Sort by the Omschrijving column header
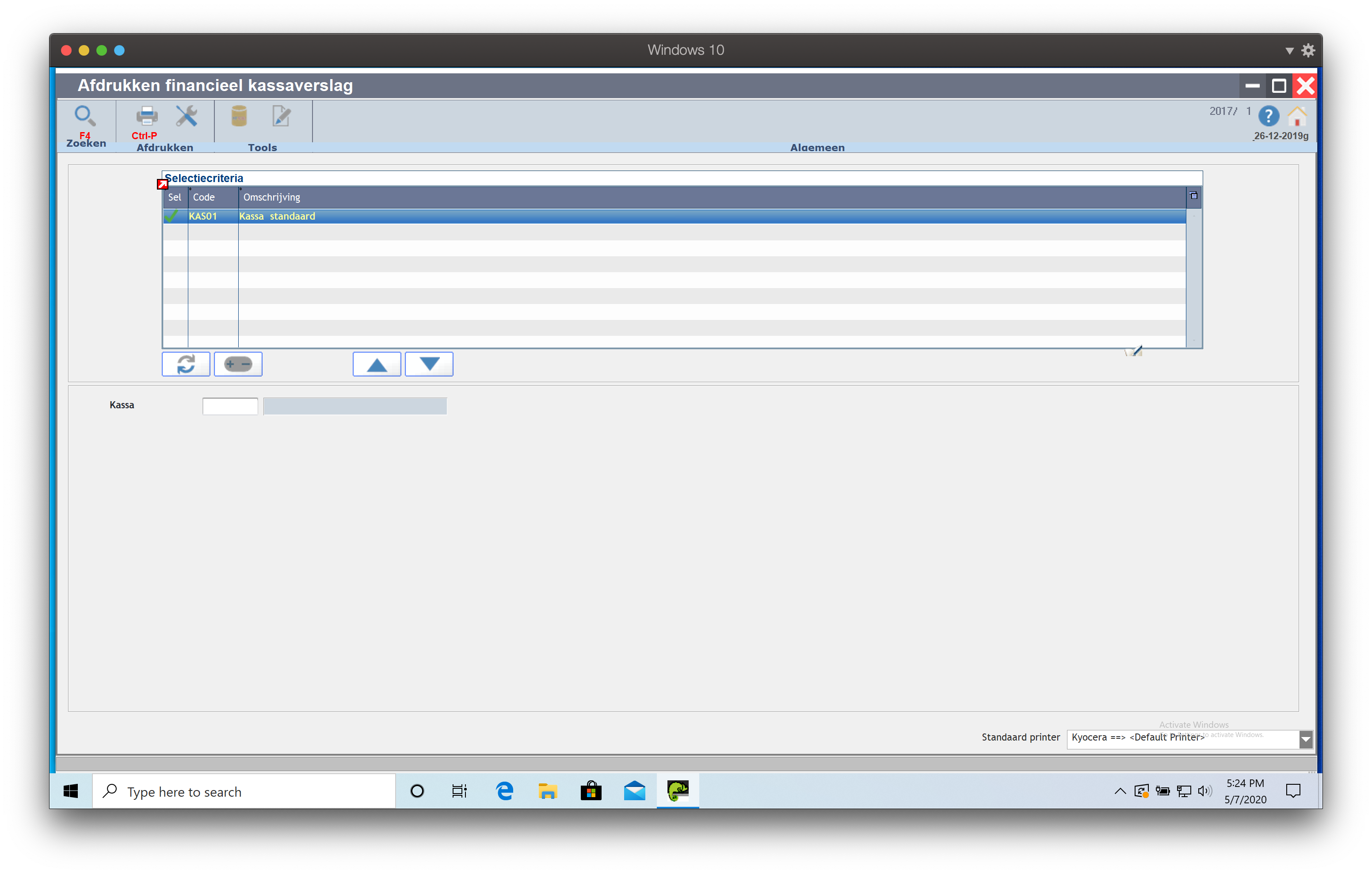The image size is (1372, 874). (271, 197)
